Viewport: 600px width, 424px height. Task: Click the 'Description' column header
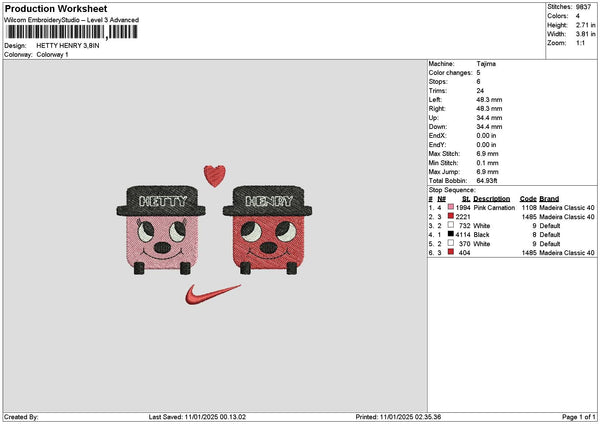tap(491, 199)
